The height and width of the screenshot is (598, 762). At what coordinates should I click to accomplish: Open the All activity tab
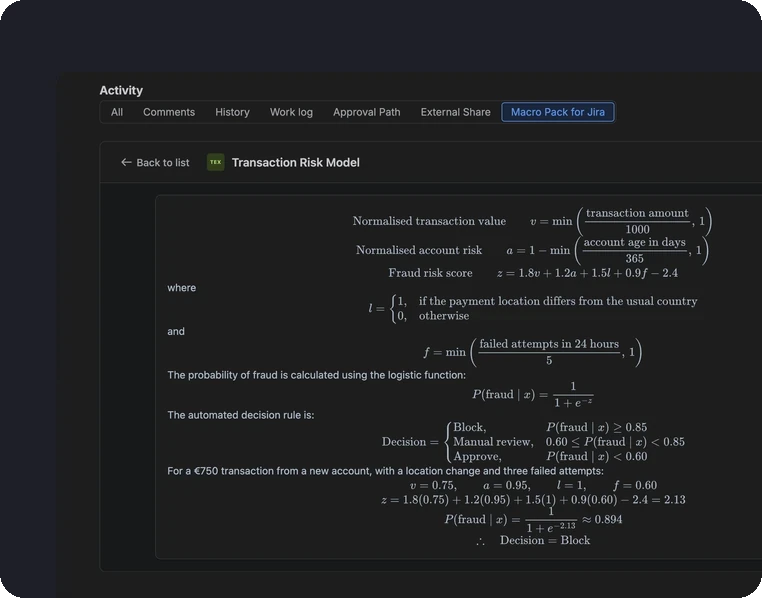[x=117, y=112]
